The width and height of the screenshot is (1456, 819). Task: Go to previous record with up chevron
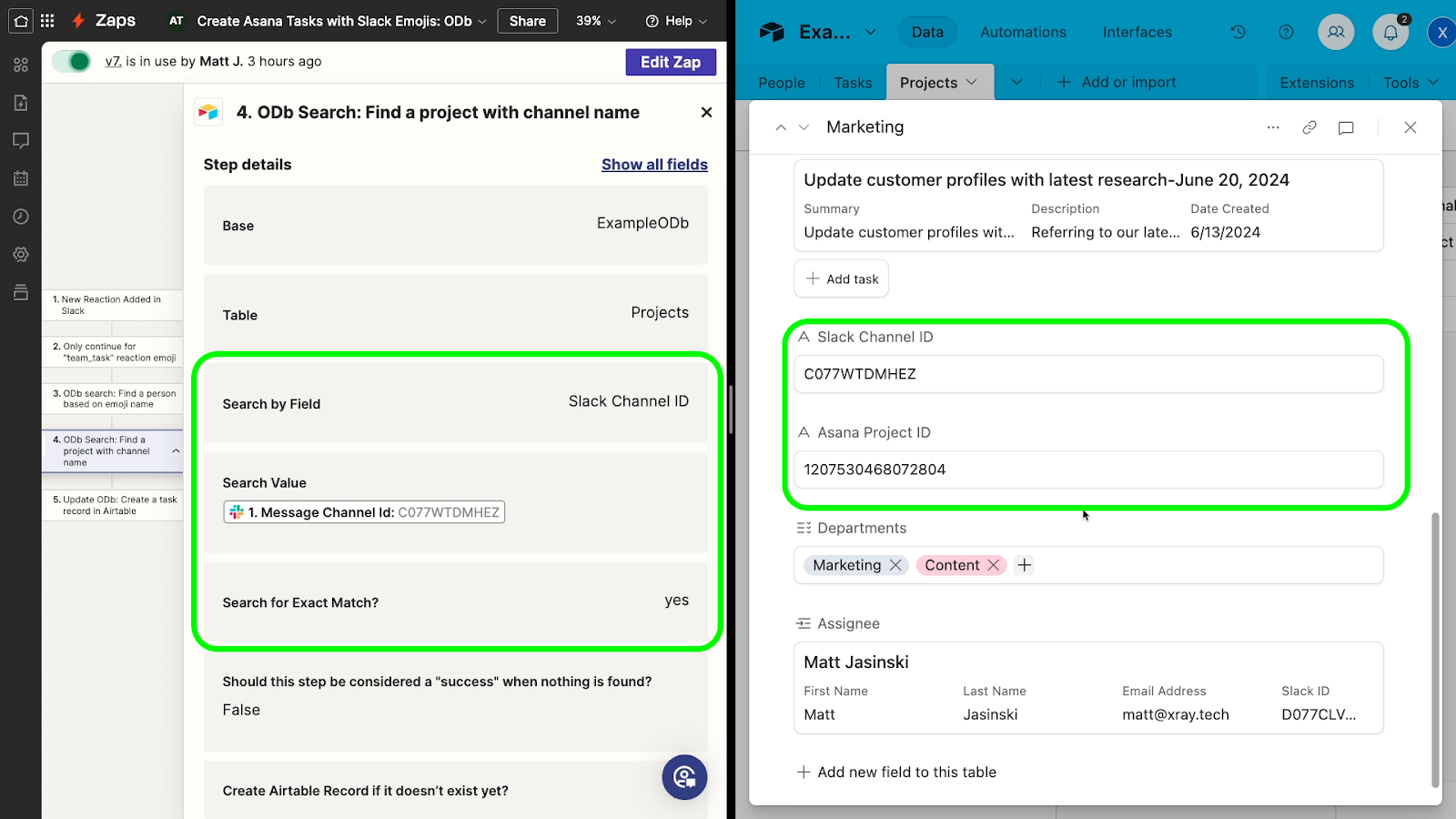[x=781, y=127]
